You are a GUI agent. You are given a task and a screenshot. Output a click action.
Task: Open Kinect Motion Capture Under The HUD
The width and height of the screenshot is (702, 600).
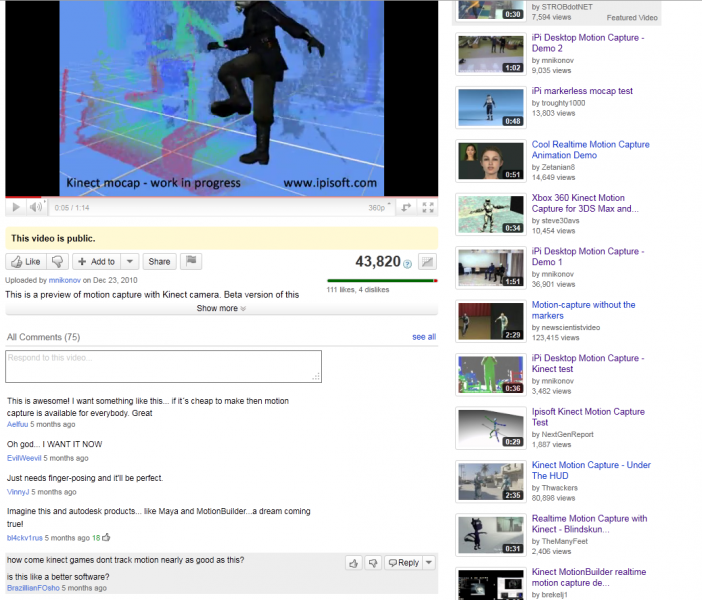(591, 470)
